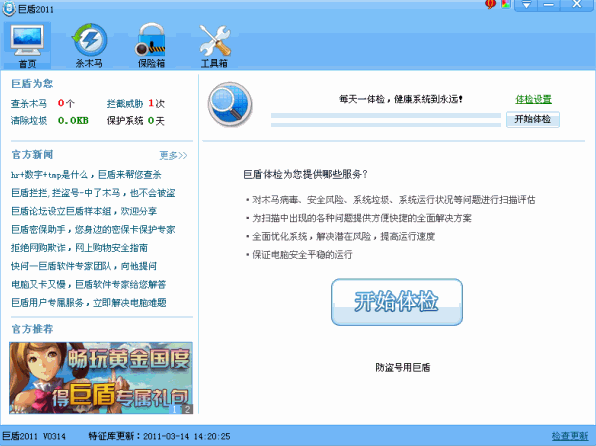Open news '巨盾论坛设立巨盾样本组，欢迎分享'
Screen dimensions: 596x446
pyautogui.click(x=84, y=211)
